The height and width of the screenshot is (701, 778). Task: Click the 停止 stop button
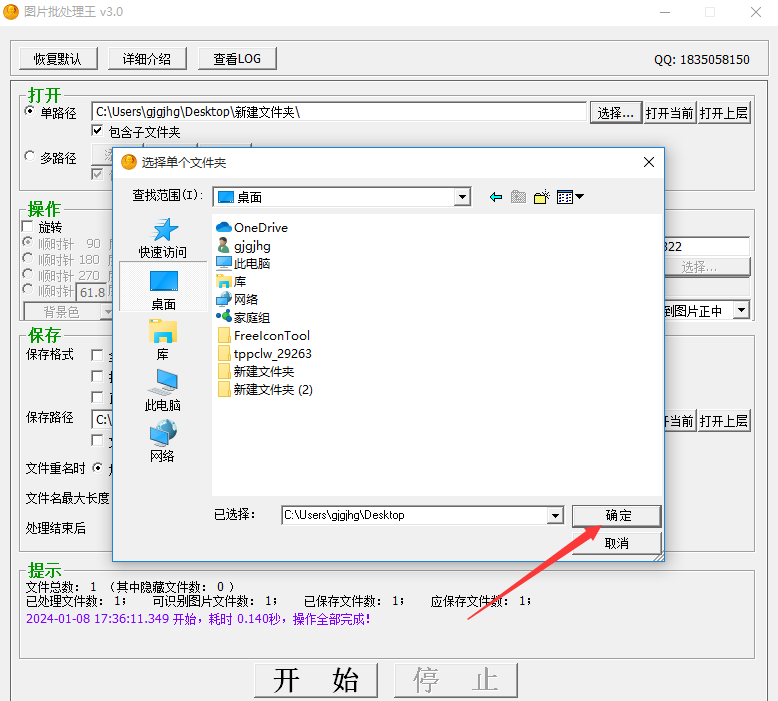point(455,680)
